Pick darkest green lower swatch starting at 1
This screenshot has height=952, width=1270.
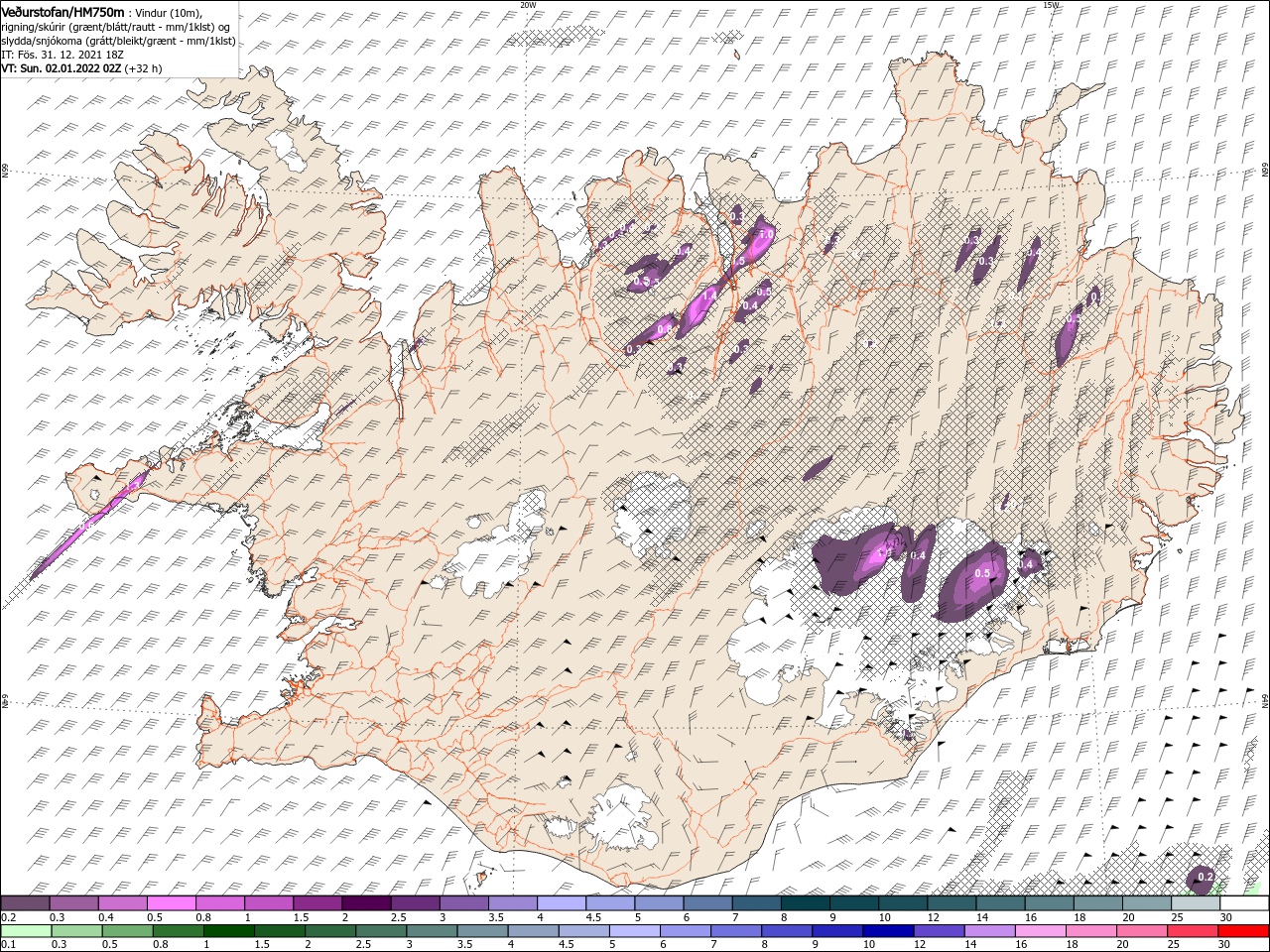(x=228, y=931)
